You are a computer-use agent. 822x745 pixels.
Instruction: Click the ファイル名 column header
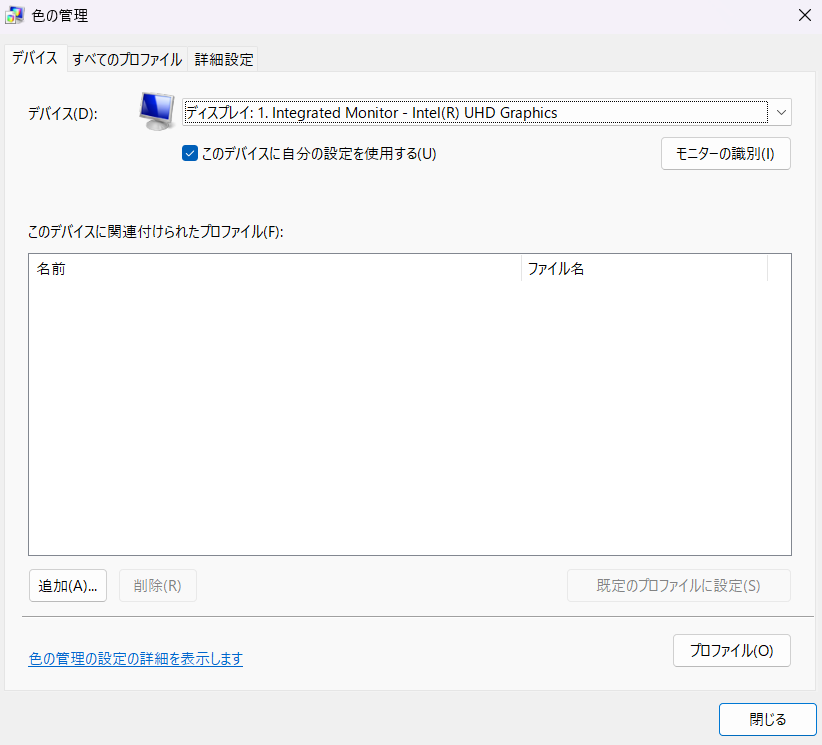(645, 268)
